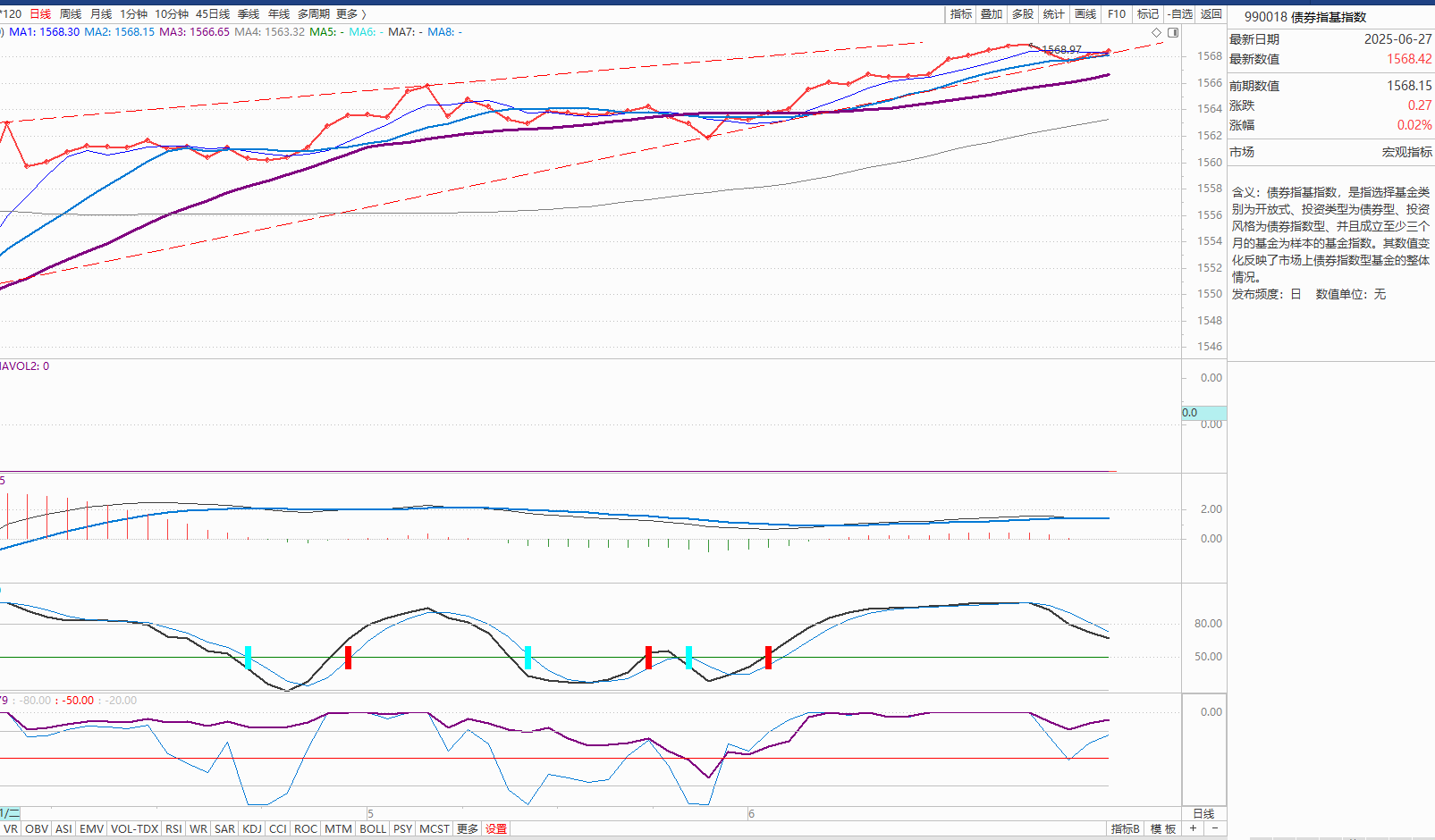Click the 涨跌 value 0.27
The width and height of the screenshot is (1435, 840).
tap(1420, 105)
